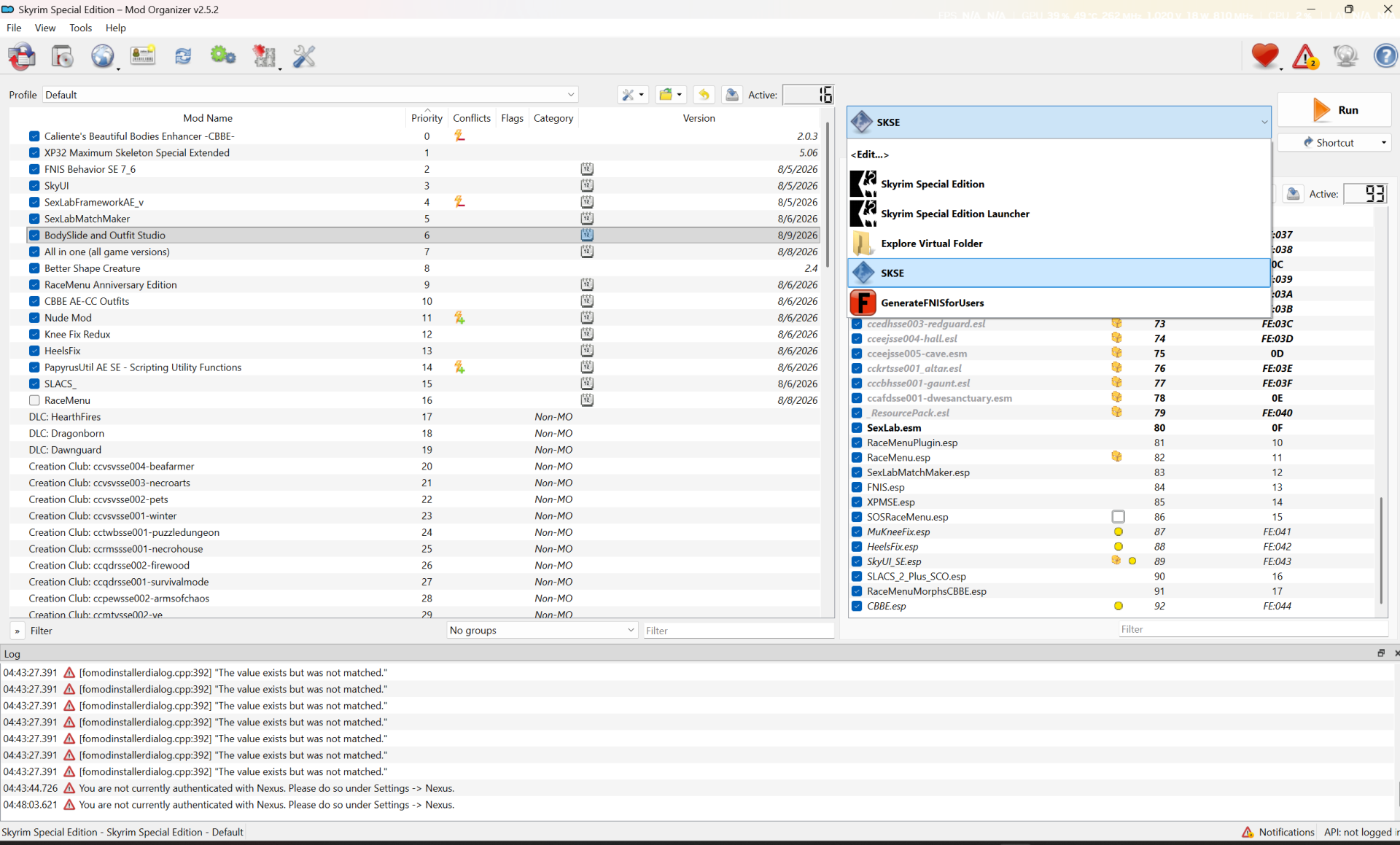This screenshot has width=1400, height=845.
Task: Open the Shortcut dropdown arrow
Action: click(x=1383, y=143)
